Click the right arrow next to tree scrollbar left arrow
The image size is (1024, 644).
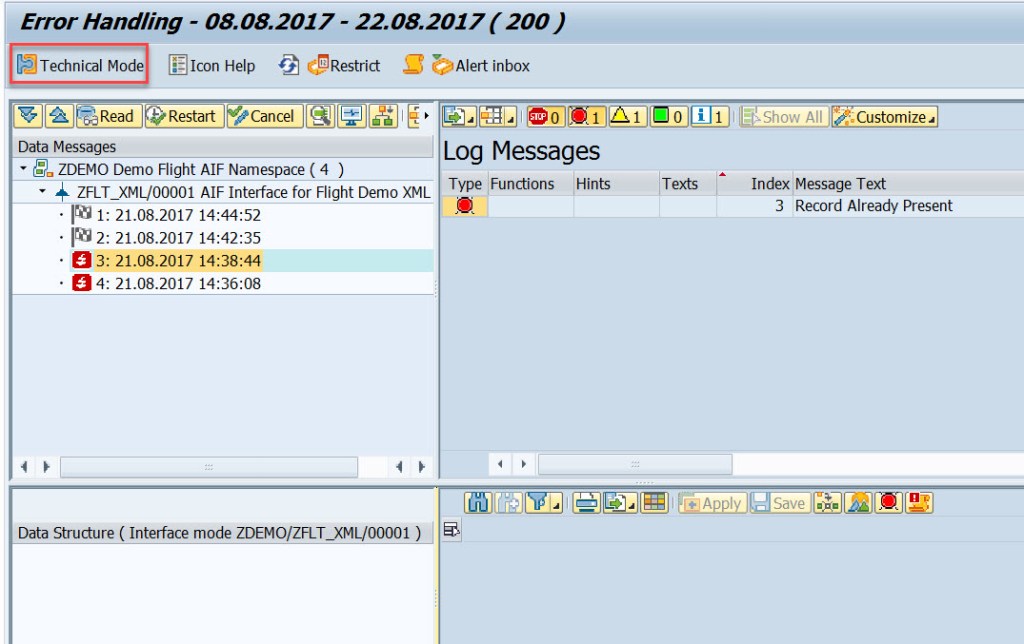46,466
